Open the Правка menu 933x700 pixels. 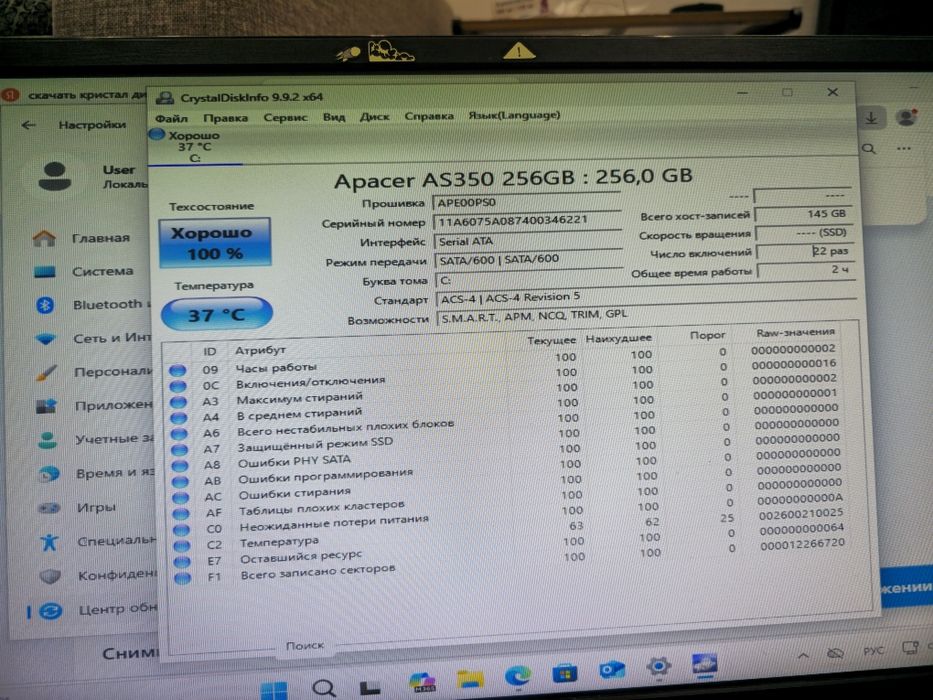tap(226, 118)
